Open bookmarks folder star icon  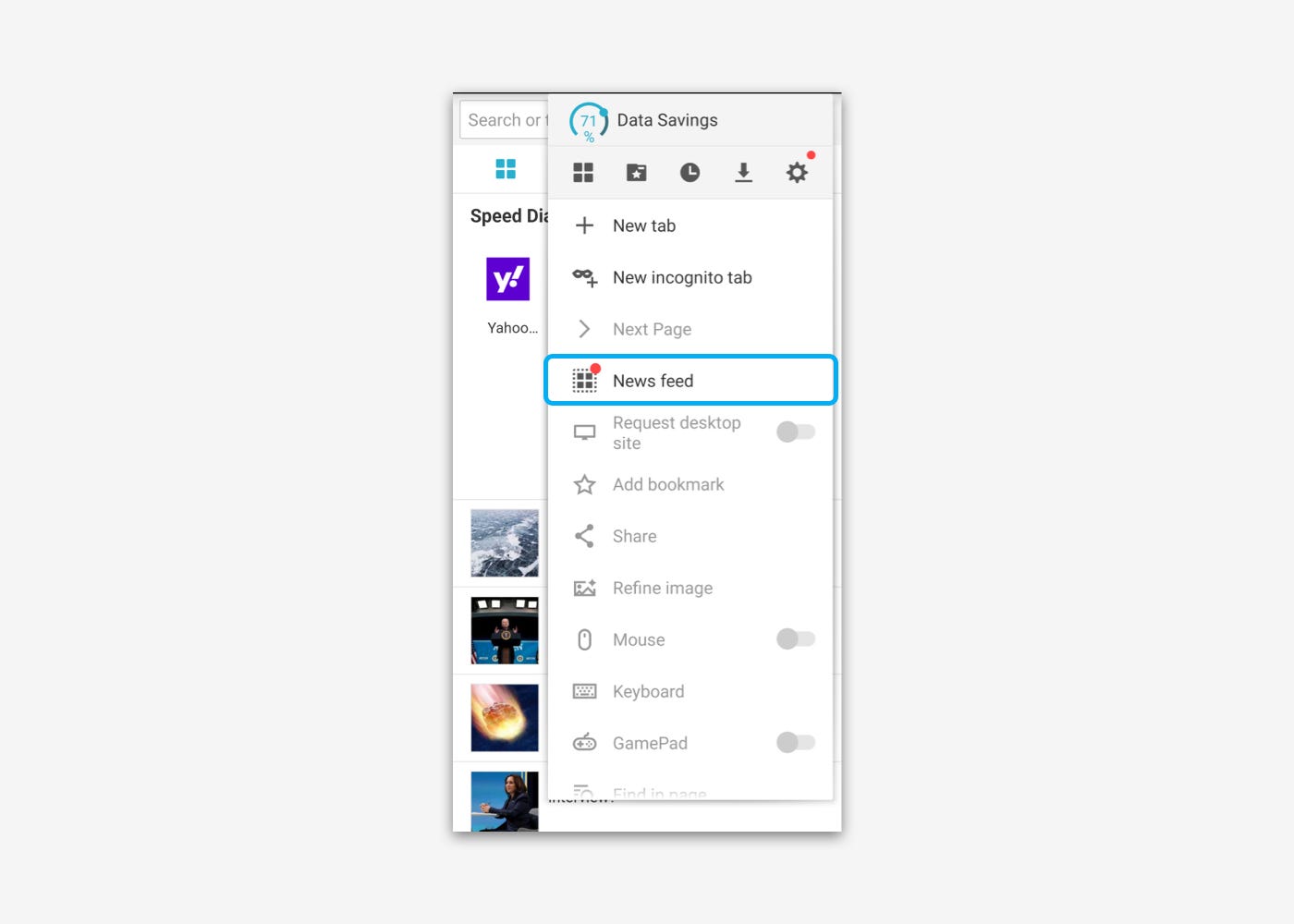[x=637, y=173]
